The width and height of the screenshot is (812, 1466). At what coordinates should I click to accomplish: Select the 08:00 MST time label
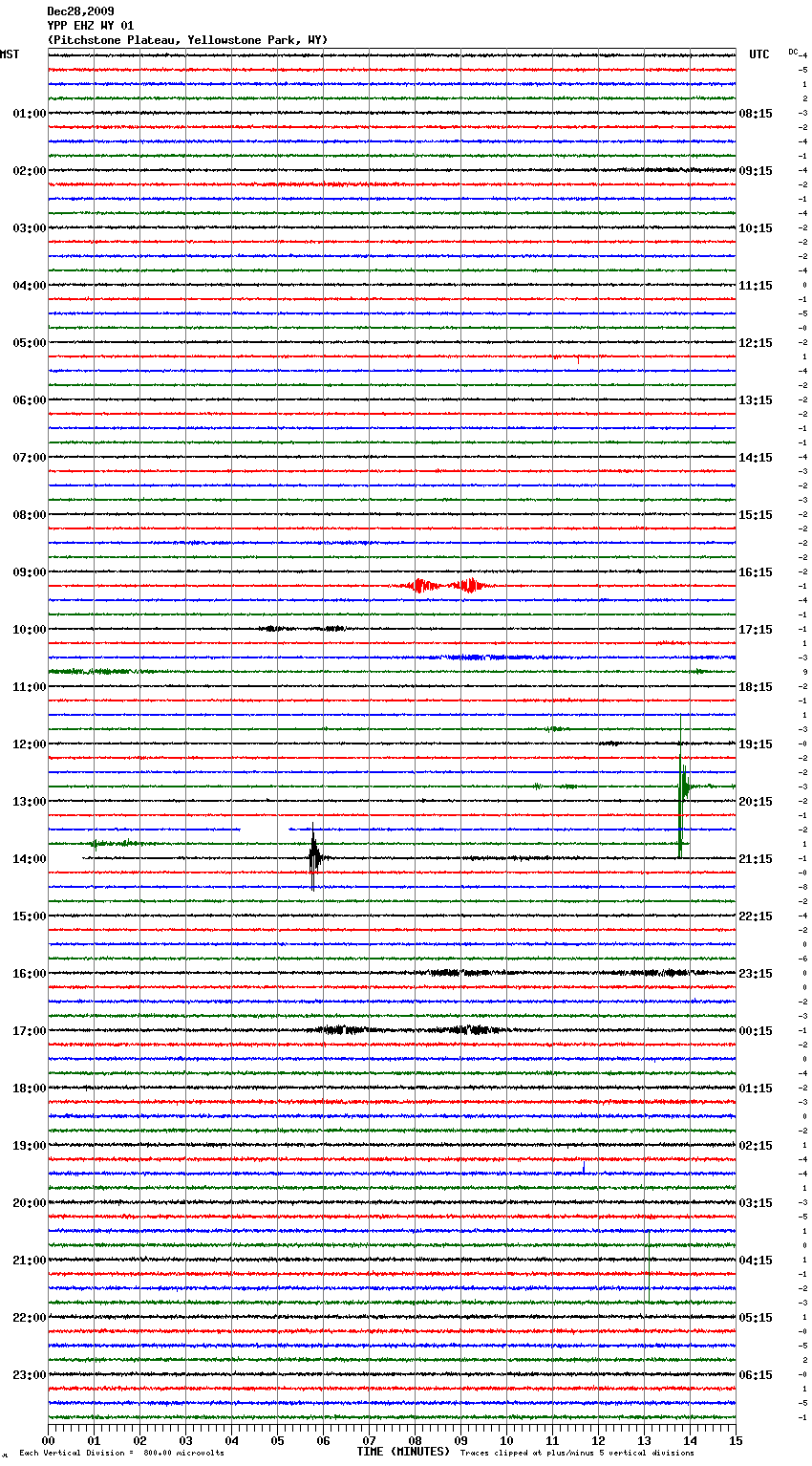tap(30, 515)
